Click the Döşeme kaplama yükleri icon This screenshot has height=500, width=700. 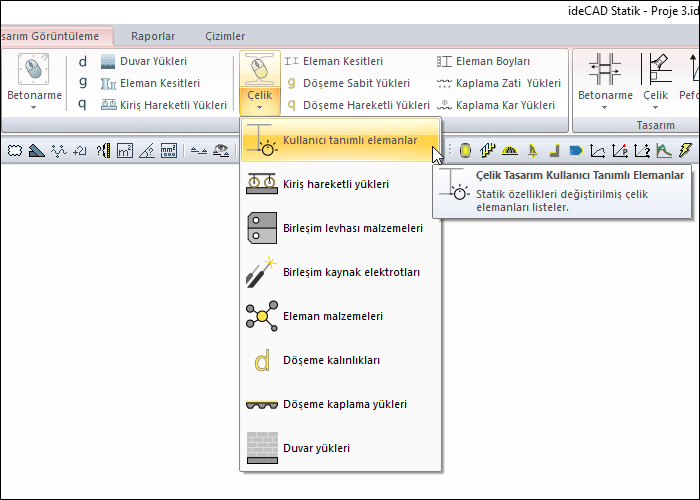[x=262, y=404]
